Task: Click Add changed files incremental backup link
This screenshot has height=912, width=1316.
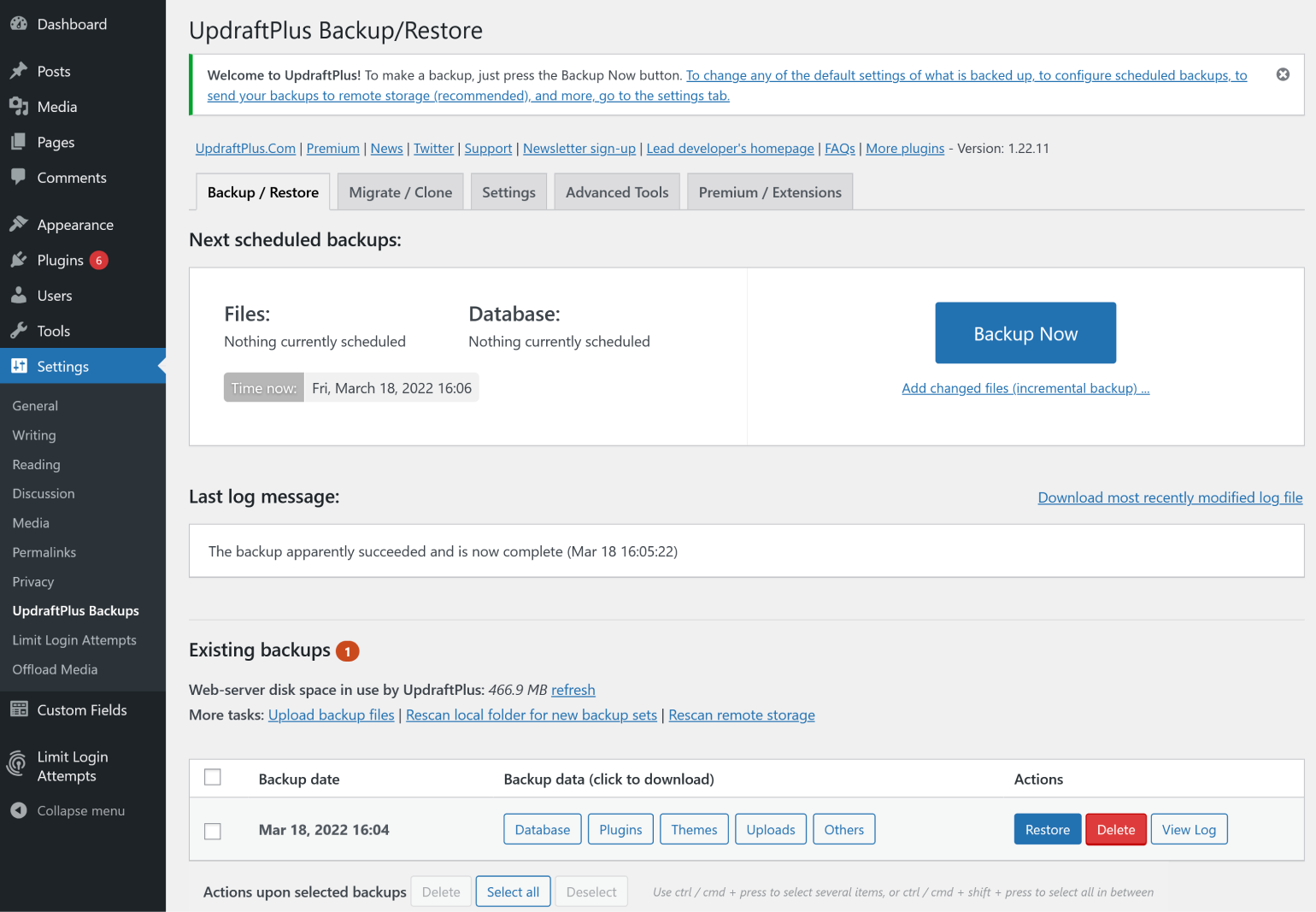Action: coord(1025,388)
